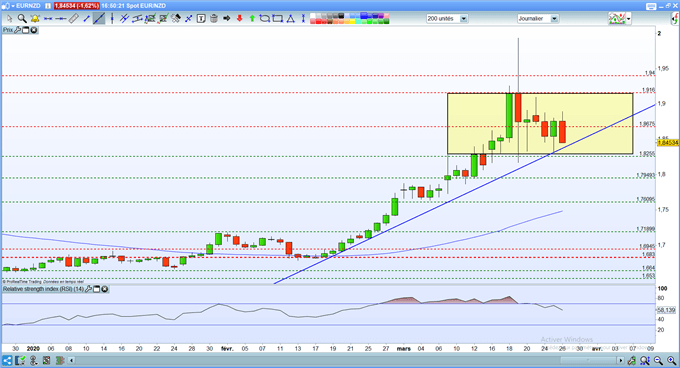Image resolution: width=680 pixels, height=368 pixels.
Task: Open the RSI indicator wrench settings
Action: [88, 289]
